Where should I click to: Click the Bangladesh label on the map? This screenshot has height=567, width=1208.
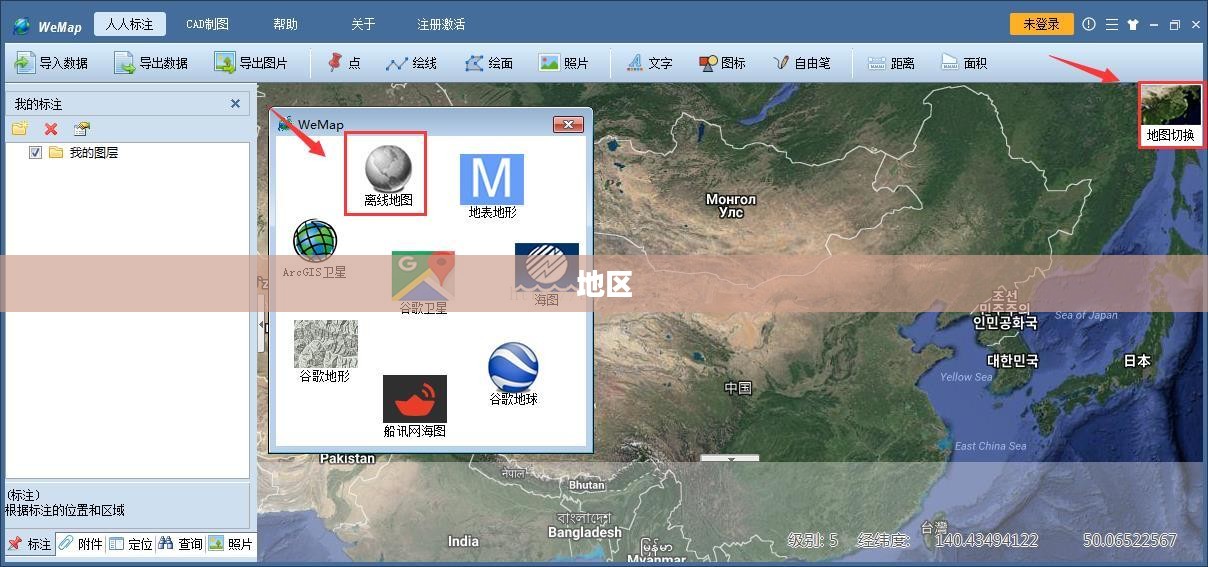click(x=585, y=533)
